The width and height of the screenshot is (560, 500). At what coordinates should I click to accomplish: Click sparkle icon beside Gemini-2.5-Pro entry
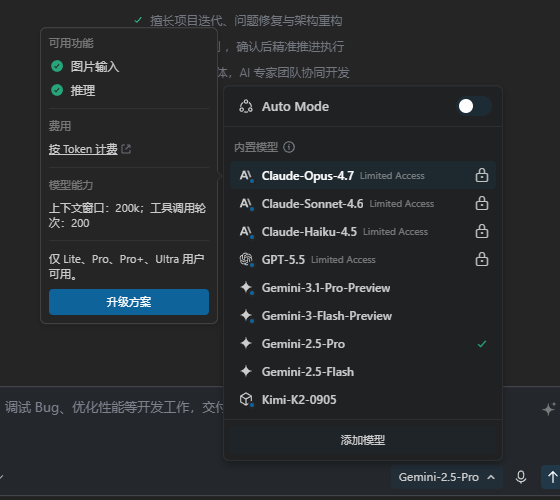click(246, 344)
